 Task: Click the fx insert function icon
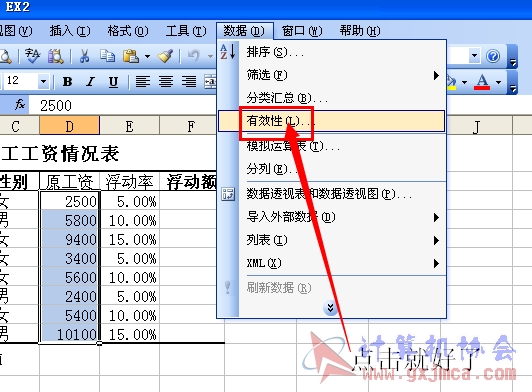20,104
